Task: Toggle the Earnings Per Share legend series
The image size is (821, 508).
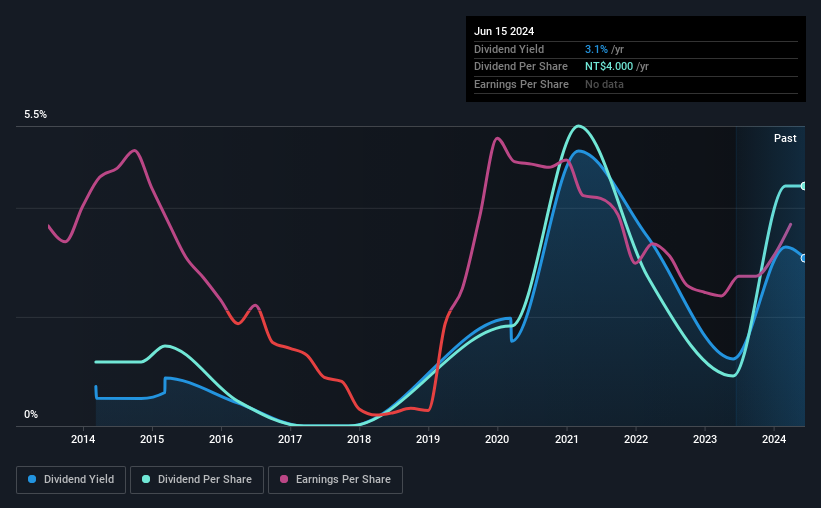Action: click(x=335, y=480)
